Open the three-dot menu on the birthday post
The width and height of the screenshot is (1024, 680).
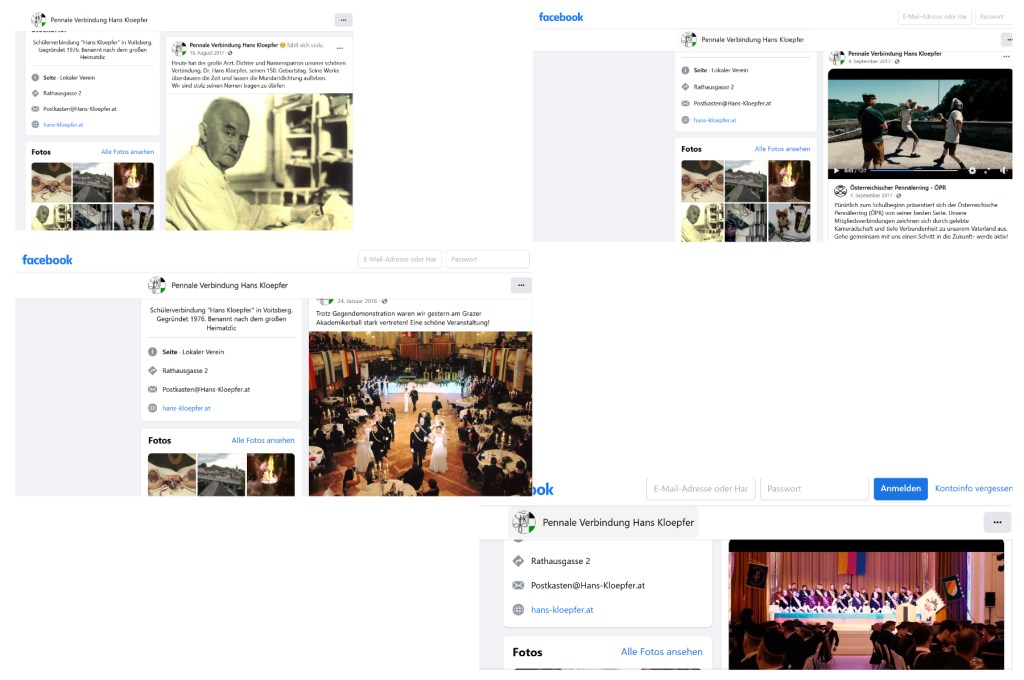(x=340, y=47)
